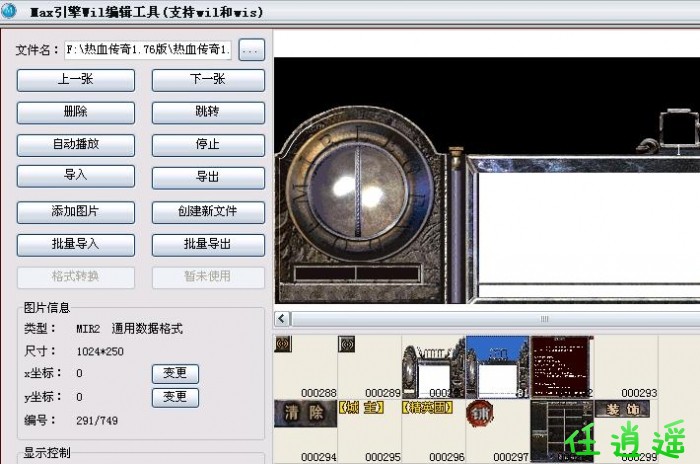Select the highlighted blue thumbnail 000291

(497, 367)
